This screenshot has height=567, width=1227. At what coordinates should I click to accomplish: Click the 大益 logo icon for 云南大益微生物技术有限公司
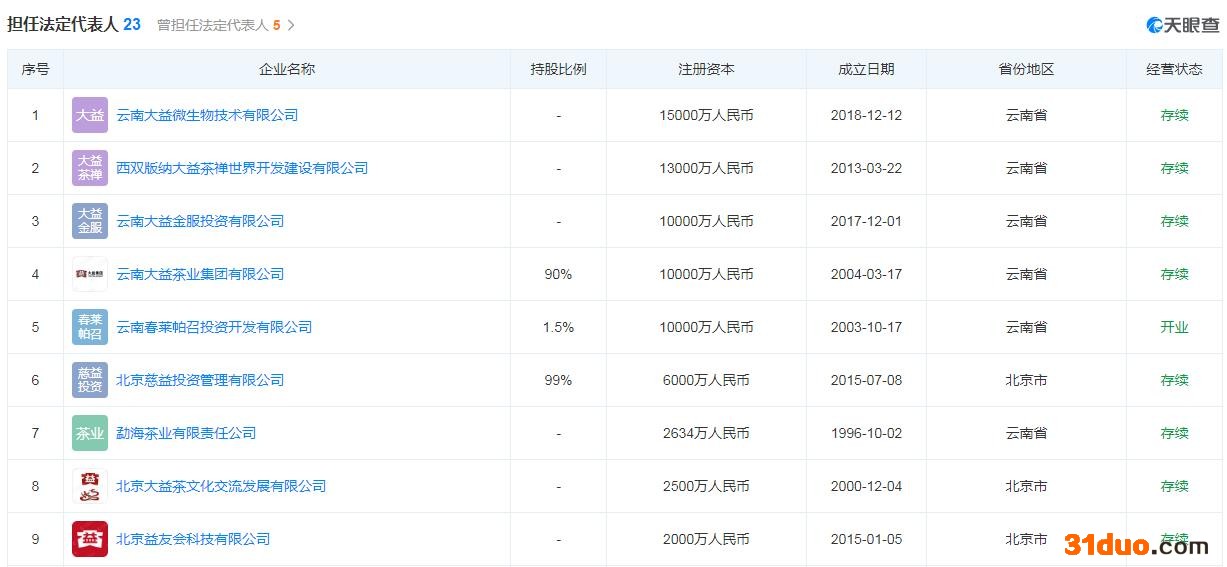click(x=89, y=115)
